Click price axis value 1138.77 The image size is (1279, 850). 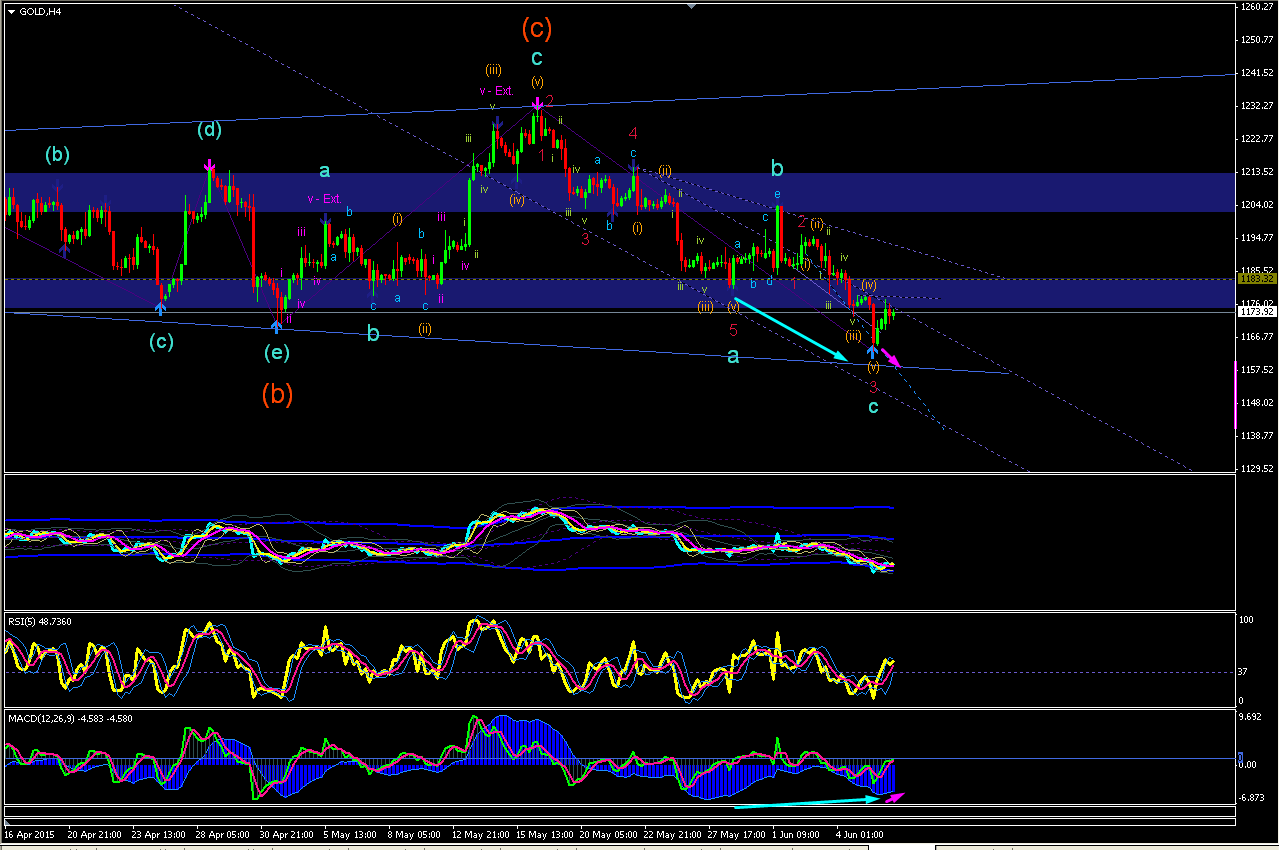pos(1257,436)
